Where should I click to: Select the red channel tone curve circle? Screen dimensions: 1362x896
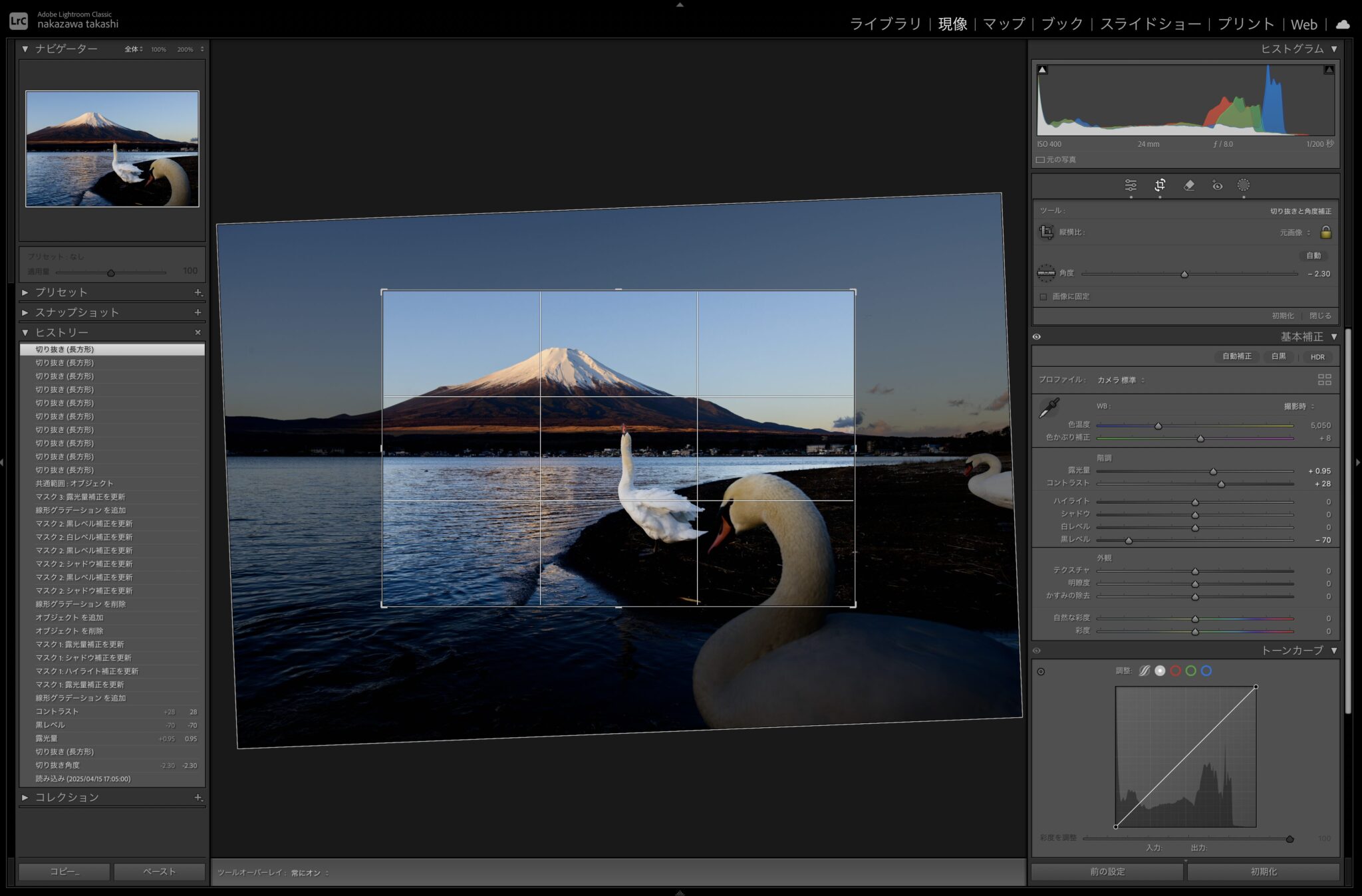pos(1175,671)
